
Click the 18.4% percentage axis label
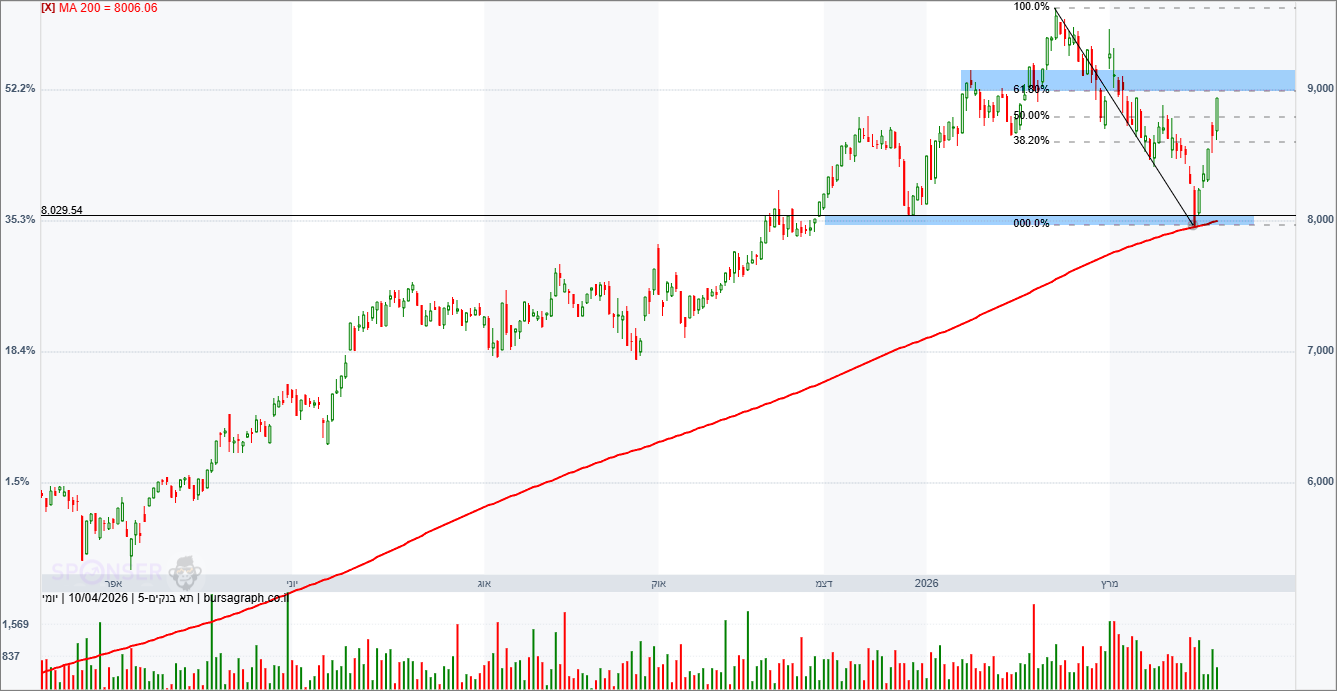point(20,351)
